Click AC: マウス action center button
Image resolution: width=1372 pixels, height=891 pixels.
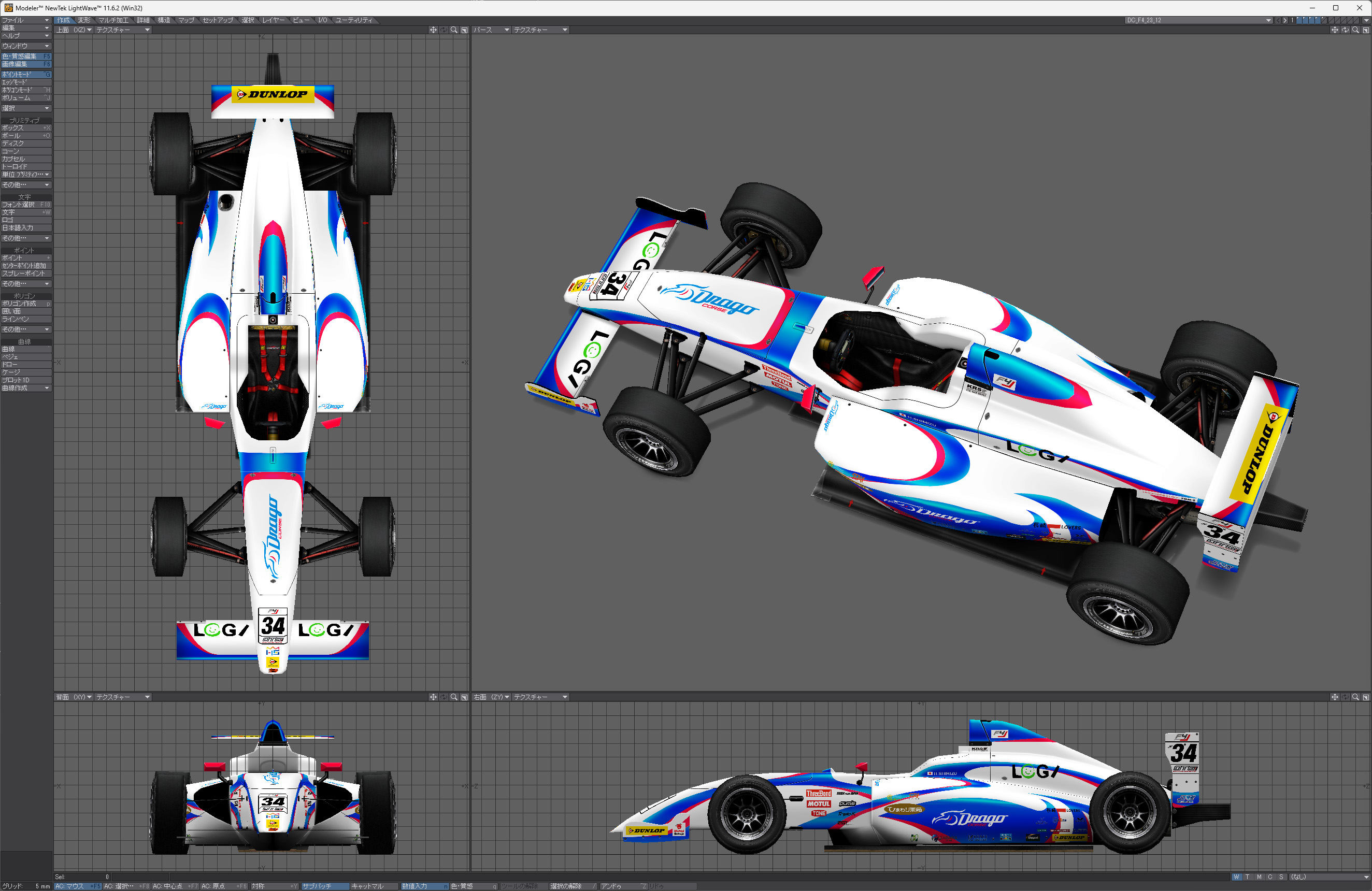click(x=78, y=886)
